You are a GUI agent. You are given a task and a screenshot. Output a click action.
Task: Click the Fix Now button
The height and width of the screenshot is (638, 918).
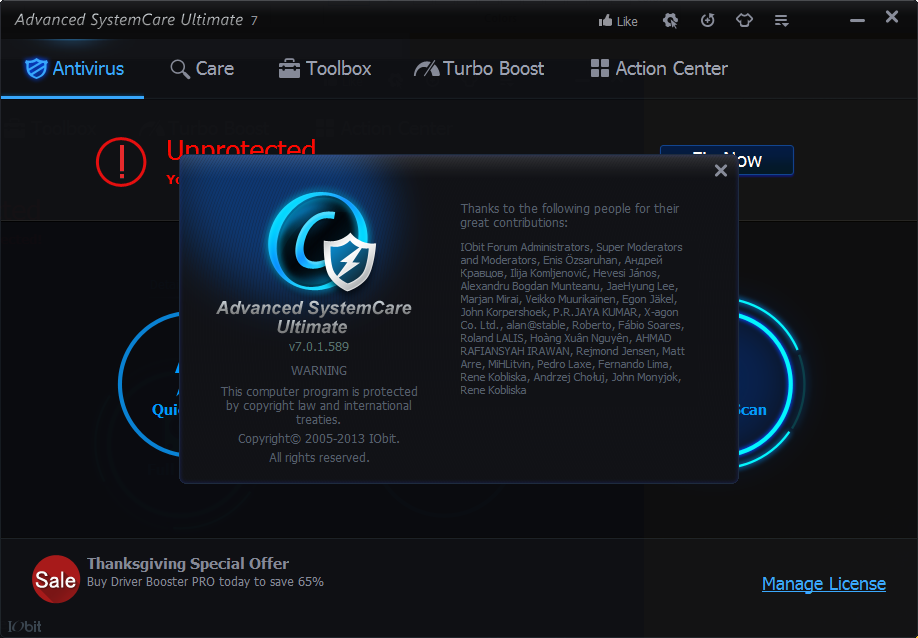tap(766, 160)
